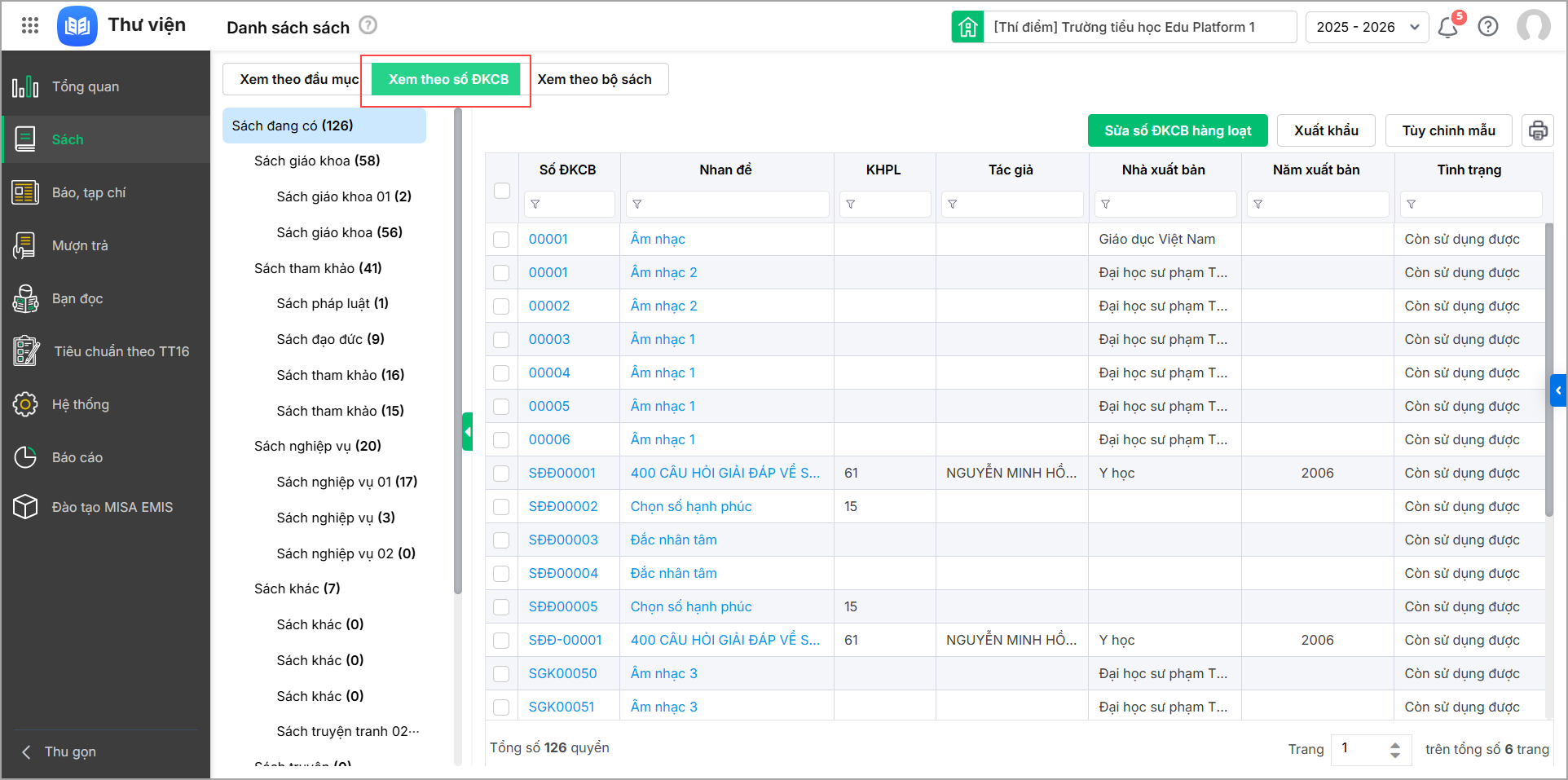Check the row with Số ĐKCB SĐĐ-00001

[501, 641]
